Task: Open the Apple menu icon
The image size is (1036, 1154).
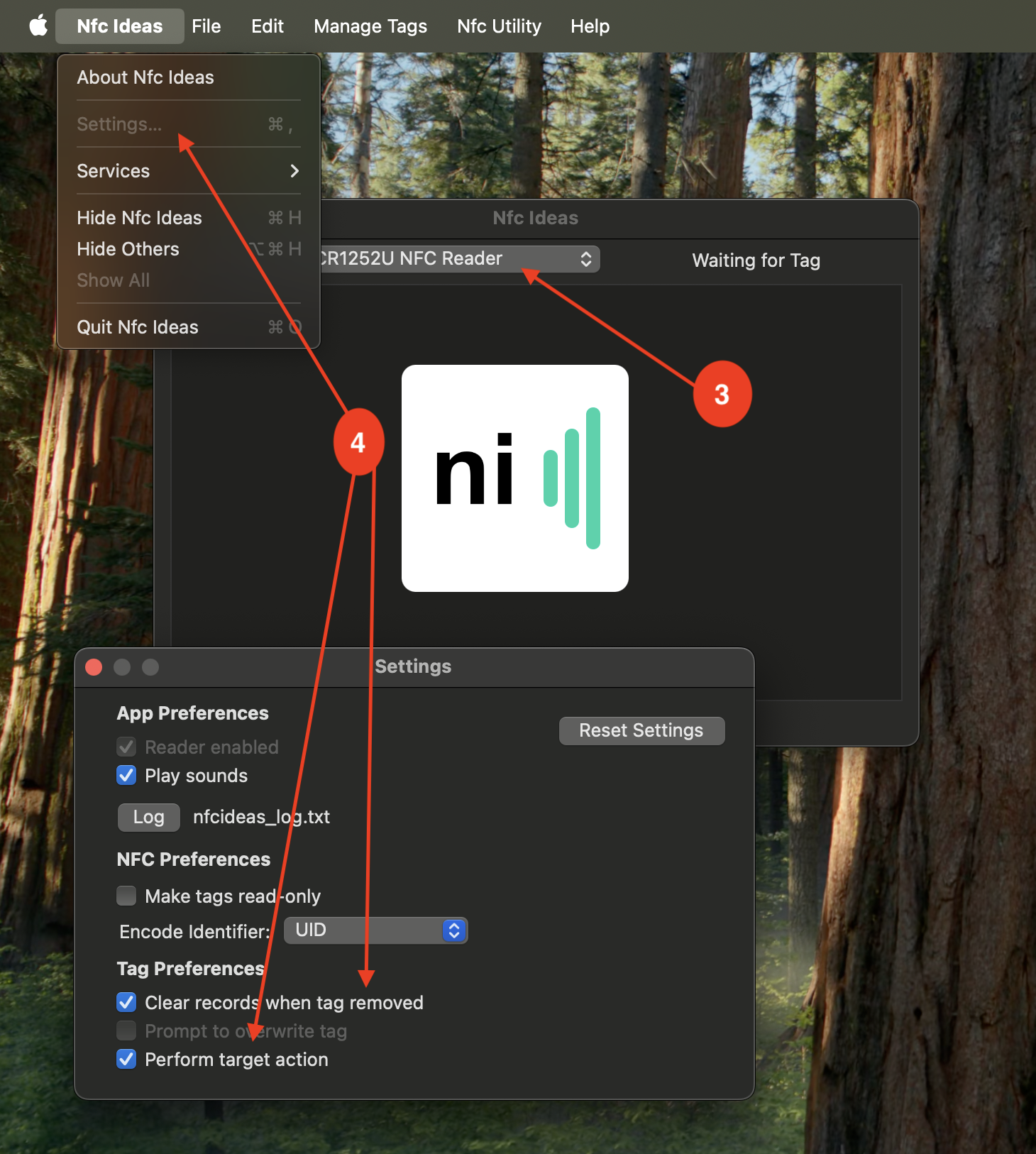Action: pos(38,26)
